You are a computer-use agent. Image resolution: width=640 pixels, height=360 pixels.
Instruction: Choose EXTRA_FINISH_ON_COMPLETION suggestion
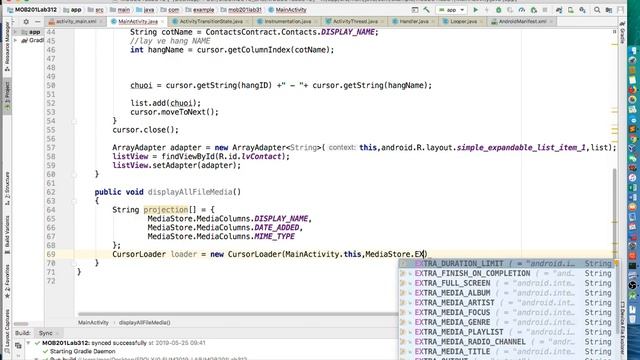pyautogui.click(x=506, y=273)
